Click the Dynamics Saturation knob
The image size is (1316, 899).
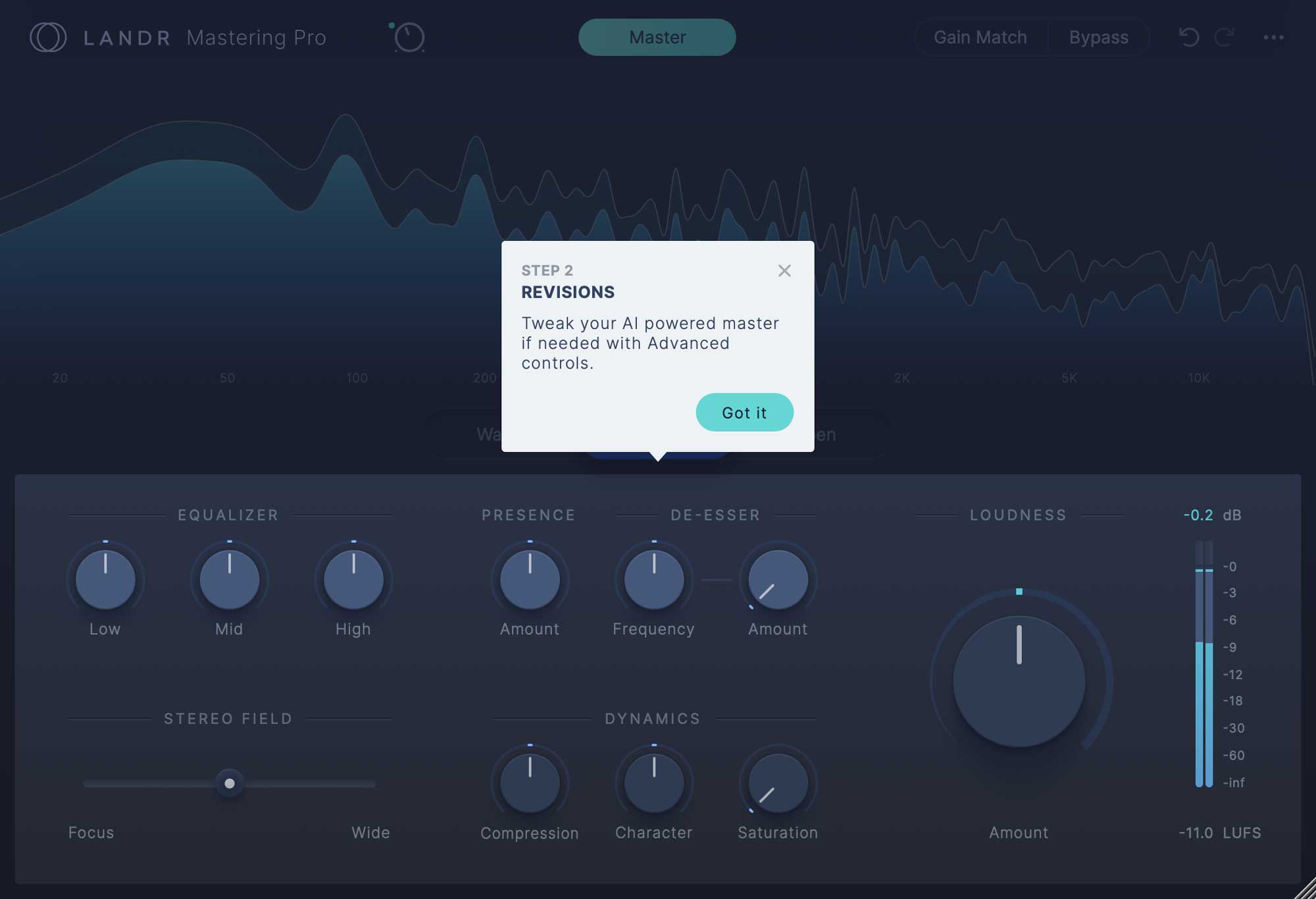coord(778,783)
